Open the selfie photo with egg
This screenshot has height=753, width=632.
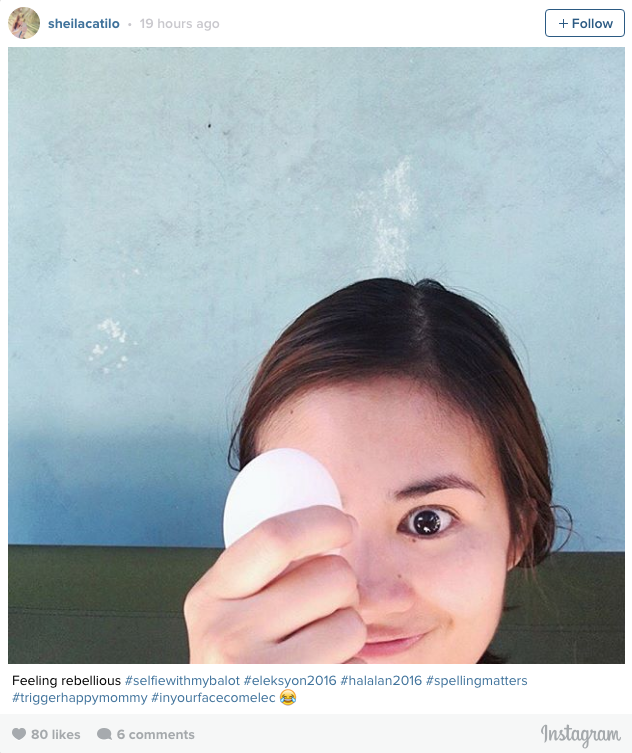coord(316,355)
